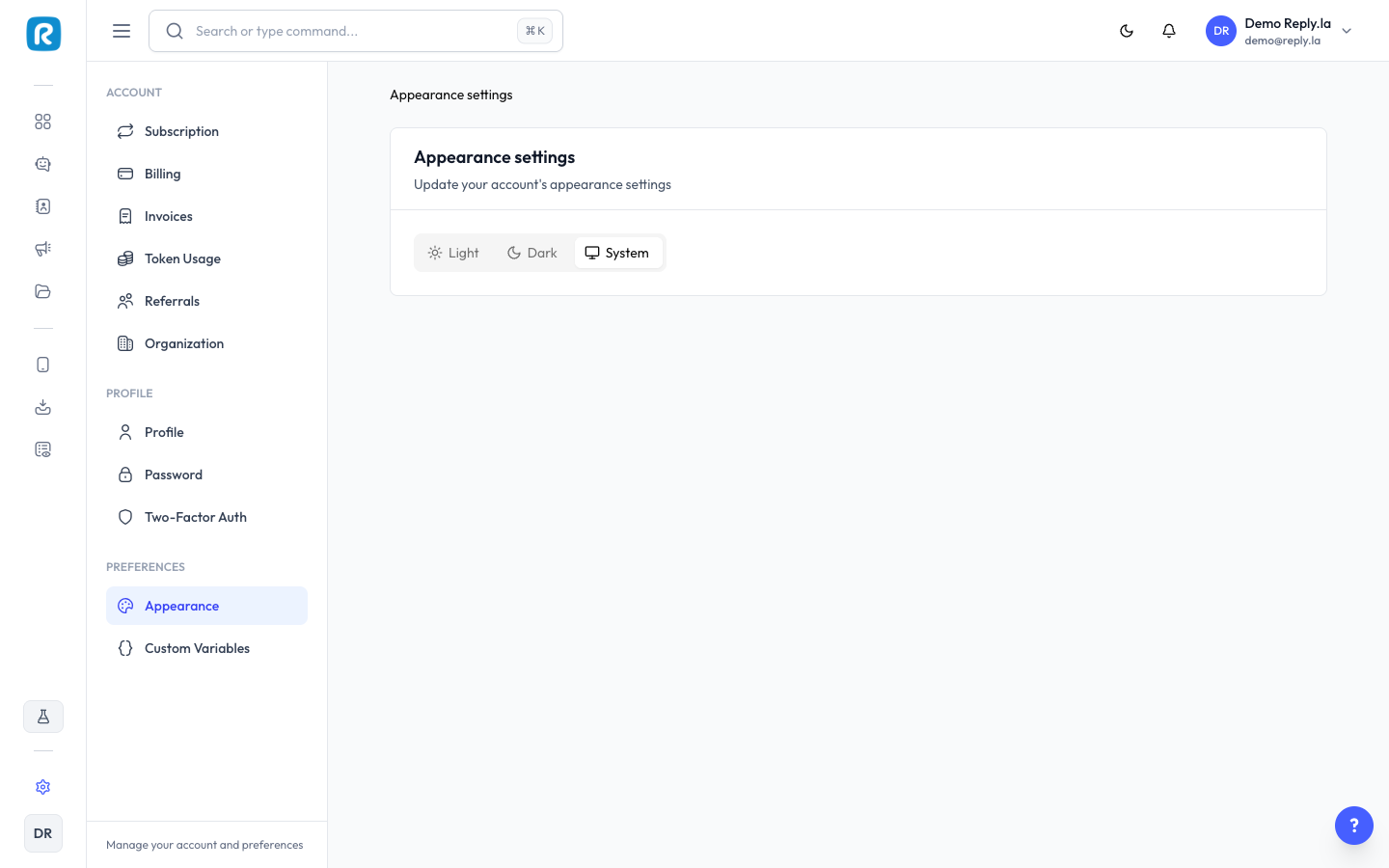Image resolution: width=1389 pixels, height=868 pixels.
Task: Open the Demo Reply.la user menu
Action: [x=1280, y=31]
